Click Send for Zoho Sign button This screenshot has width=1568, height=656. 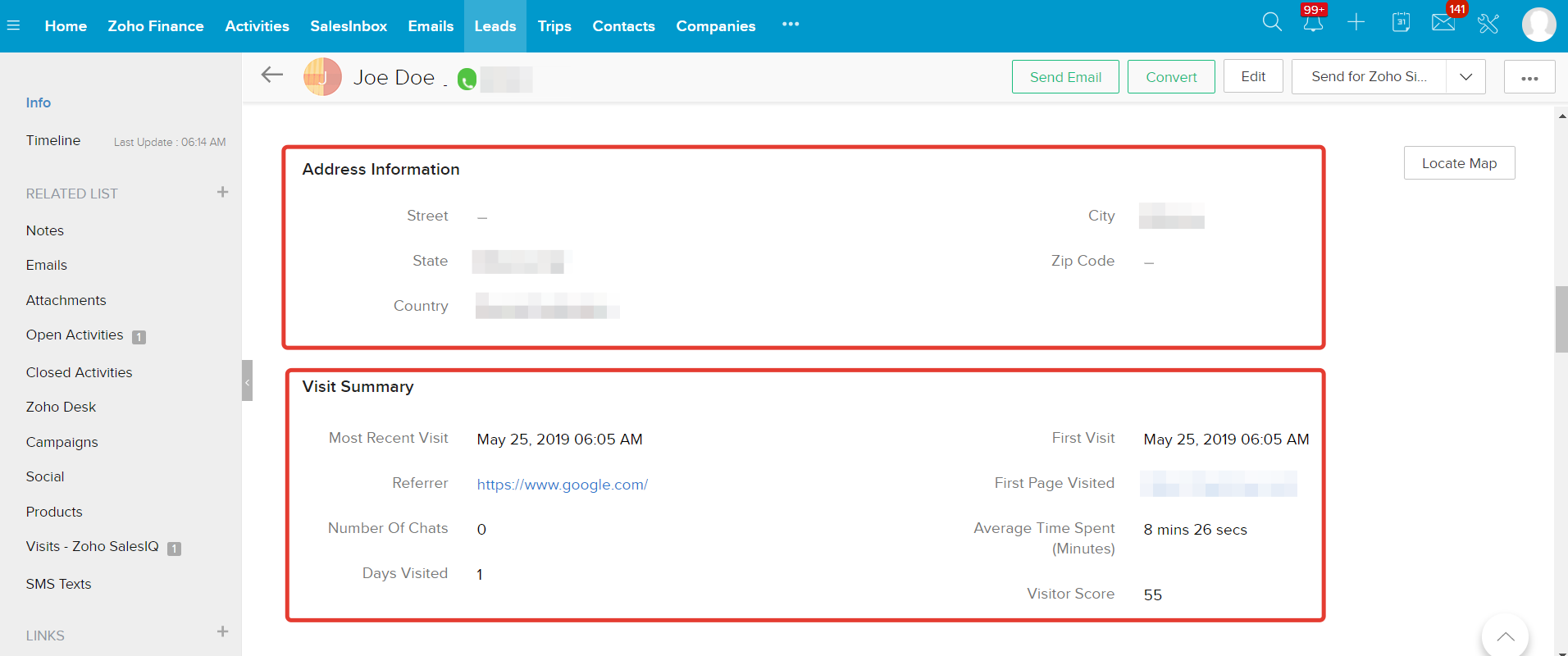[1369, 77]
